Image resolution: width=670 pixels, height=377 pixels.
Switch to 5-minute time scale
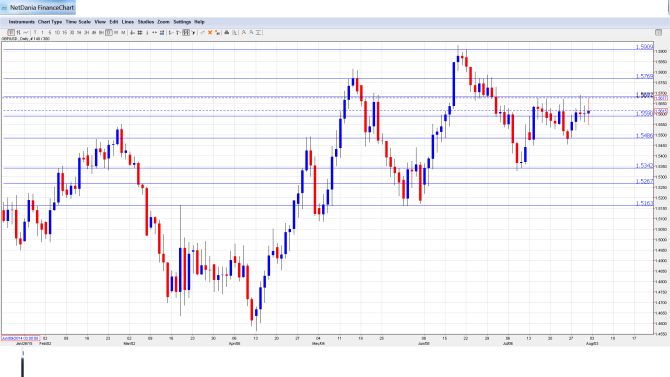[50, 32]
